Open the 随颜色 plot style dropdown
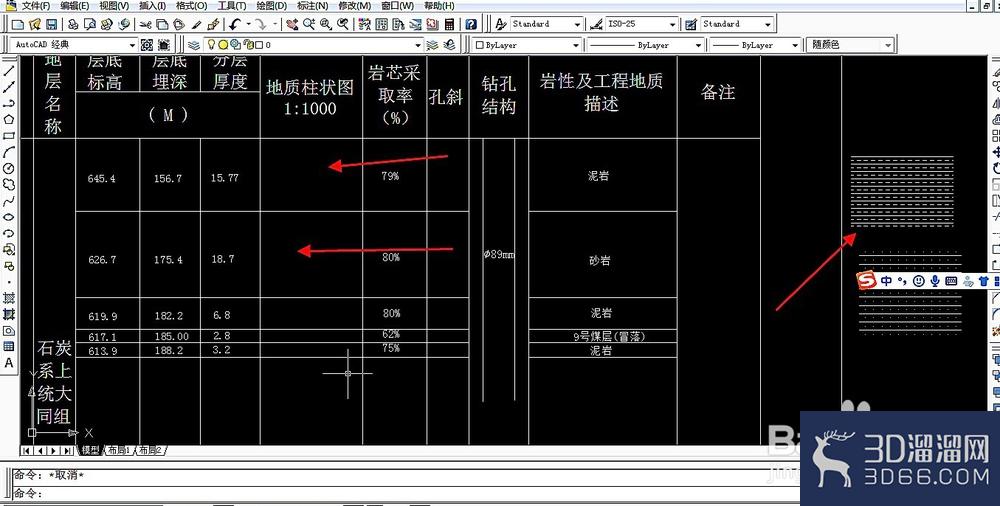 coord(887,45)
